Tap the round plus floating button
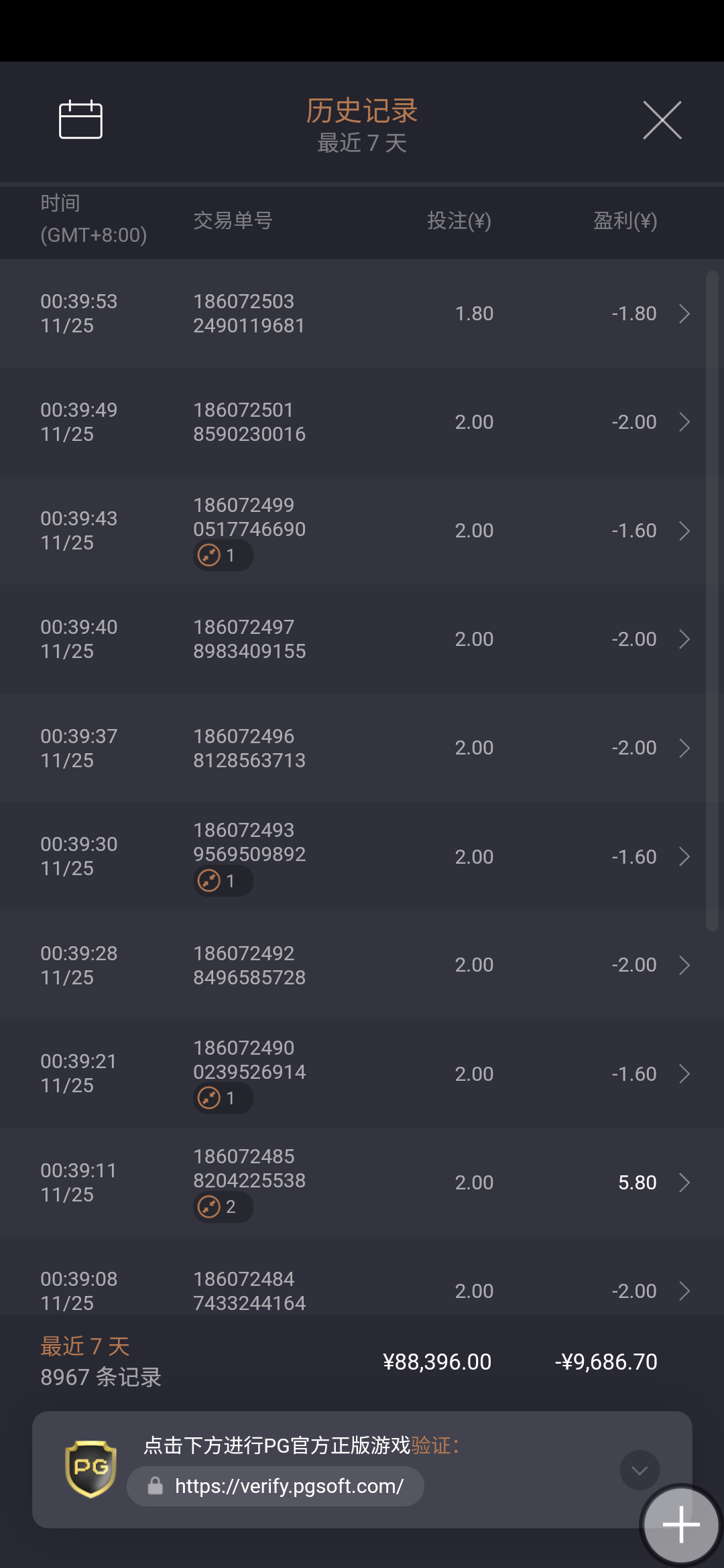 point(680,1524)
